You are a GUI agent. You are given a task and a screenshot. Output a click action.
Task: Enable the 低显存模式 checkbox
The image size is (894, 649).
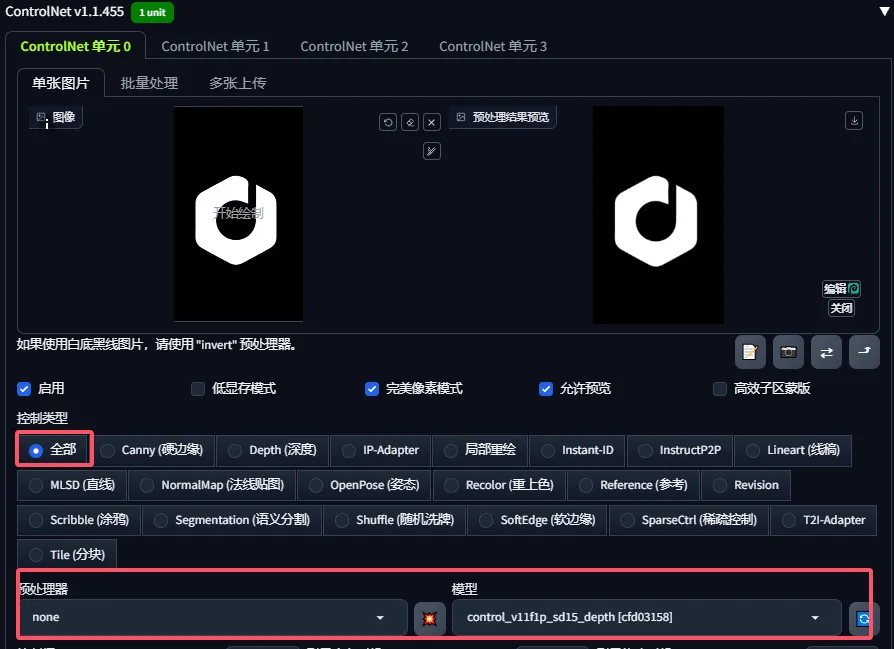click(x=198, y=389)
